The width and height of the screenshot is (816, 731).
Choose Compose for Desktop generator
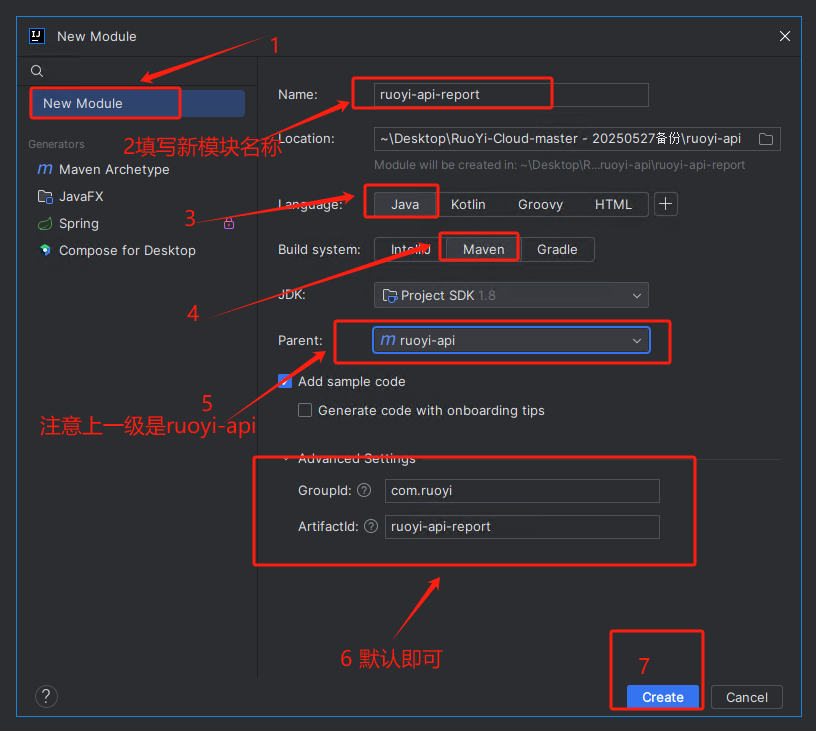pos(128,251)
